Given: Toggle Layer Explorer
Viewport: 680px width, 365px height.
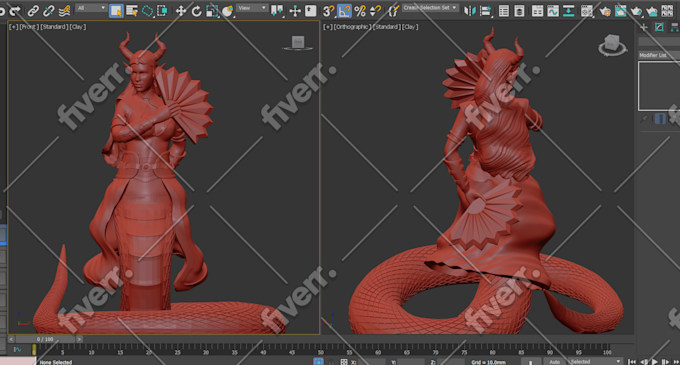Looking at the screenshot, I should point(519,11).
